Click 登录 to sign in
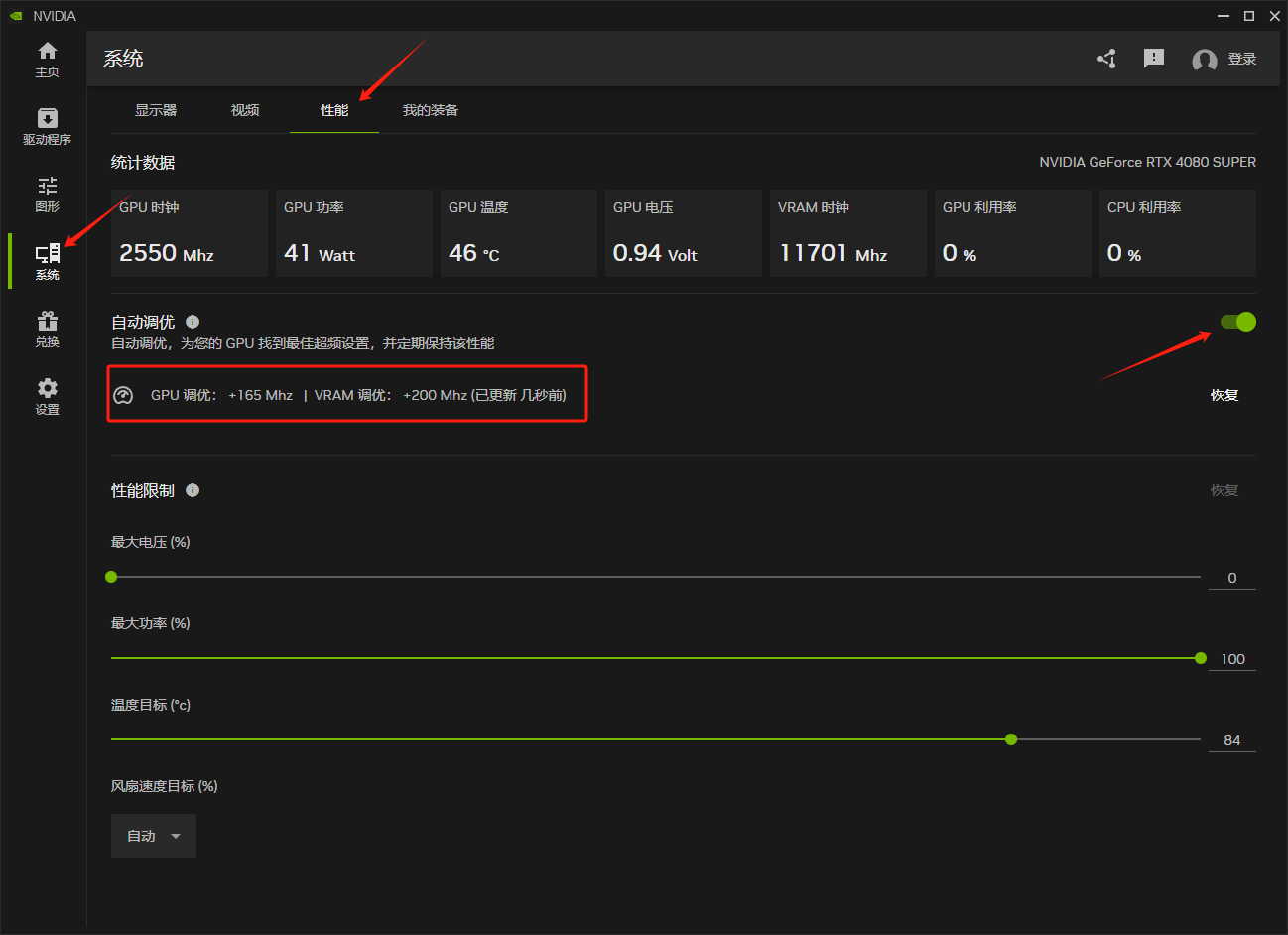The image size is (1288, 935). pyautogui.click(x=1241, y=60)
